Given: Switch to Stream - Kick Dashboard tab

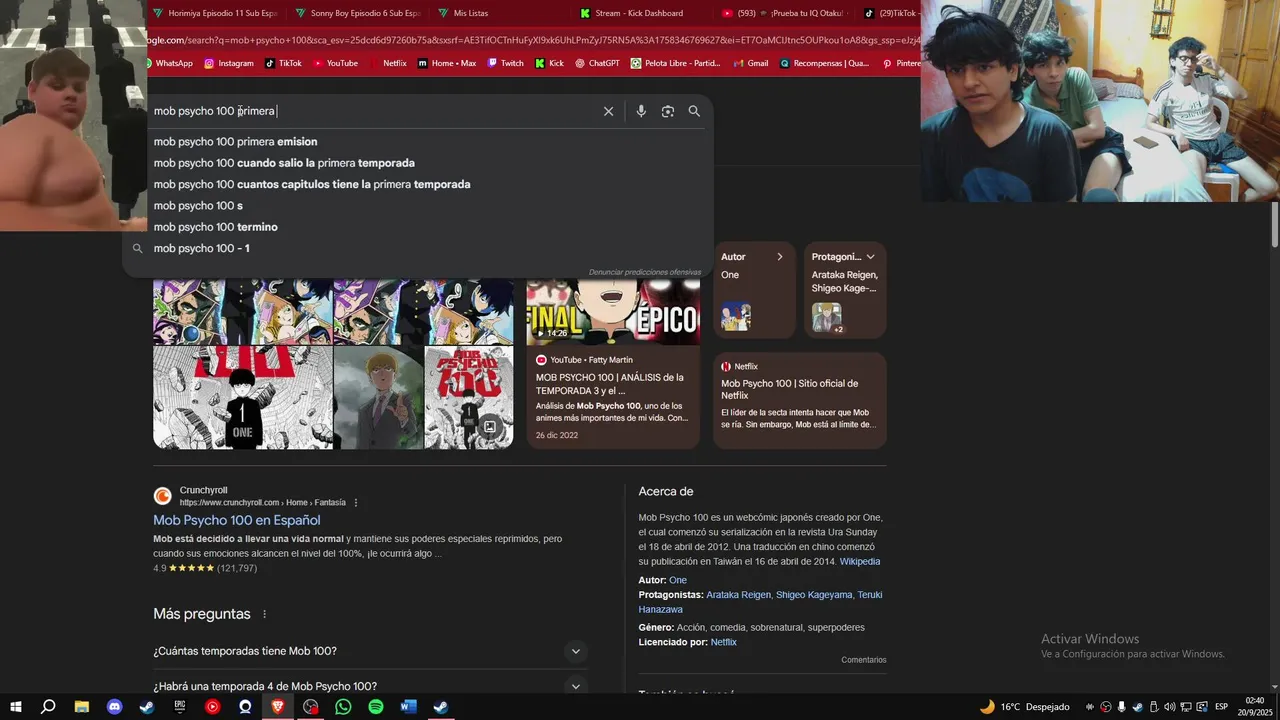Looking at the screenshot, I should pyautogui.click(x=643, y=13).
